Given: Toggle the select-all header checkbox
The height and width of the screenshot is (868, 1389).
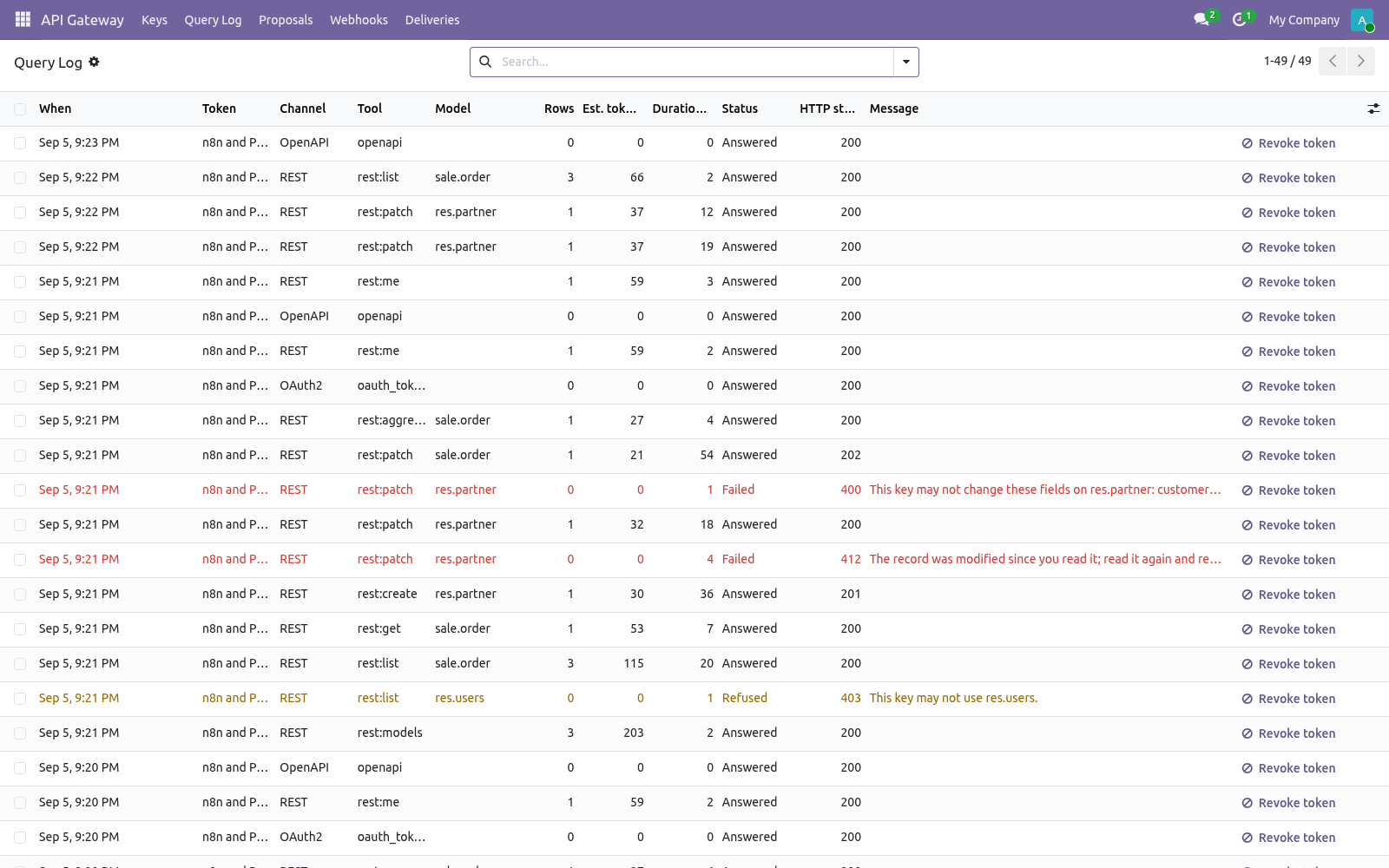Looking at the screenshot, I should [x=20, y=108].
